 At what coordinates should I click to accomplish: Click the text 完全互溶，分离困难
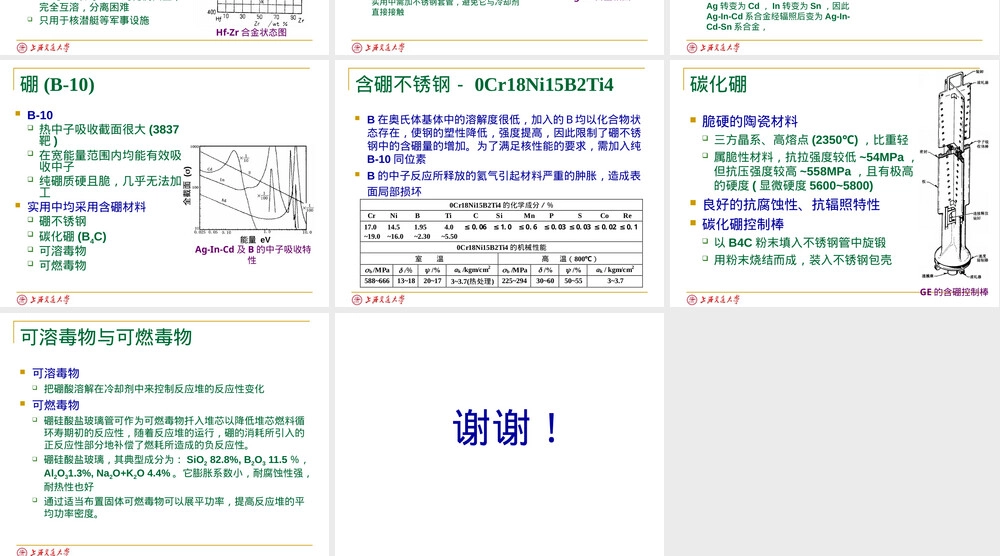click(84, 7)
